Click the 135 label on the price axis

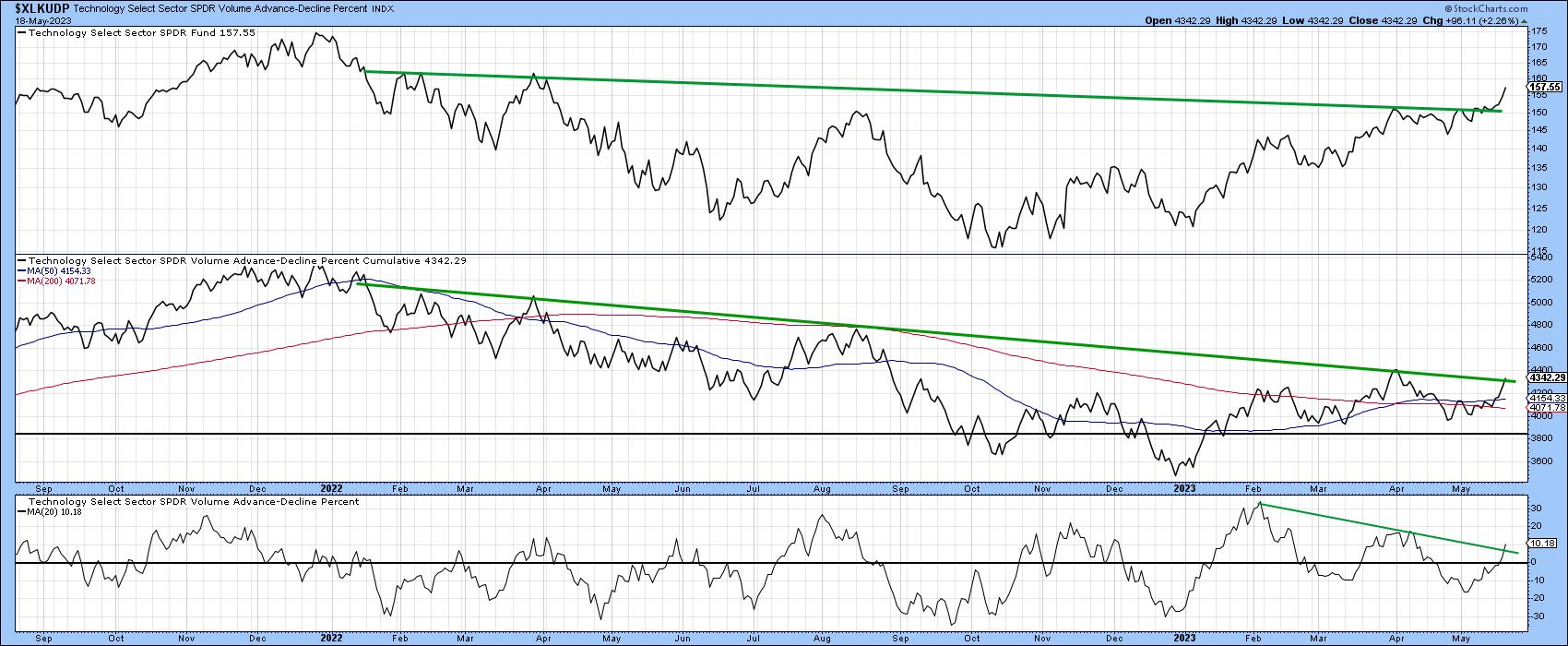(1538, 168)
